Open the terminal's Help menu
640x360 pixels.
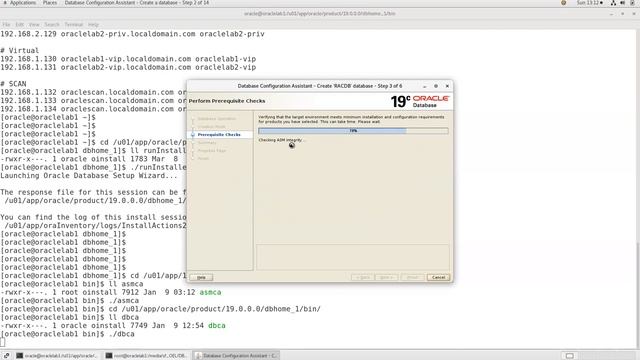point(93,24)
